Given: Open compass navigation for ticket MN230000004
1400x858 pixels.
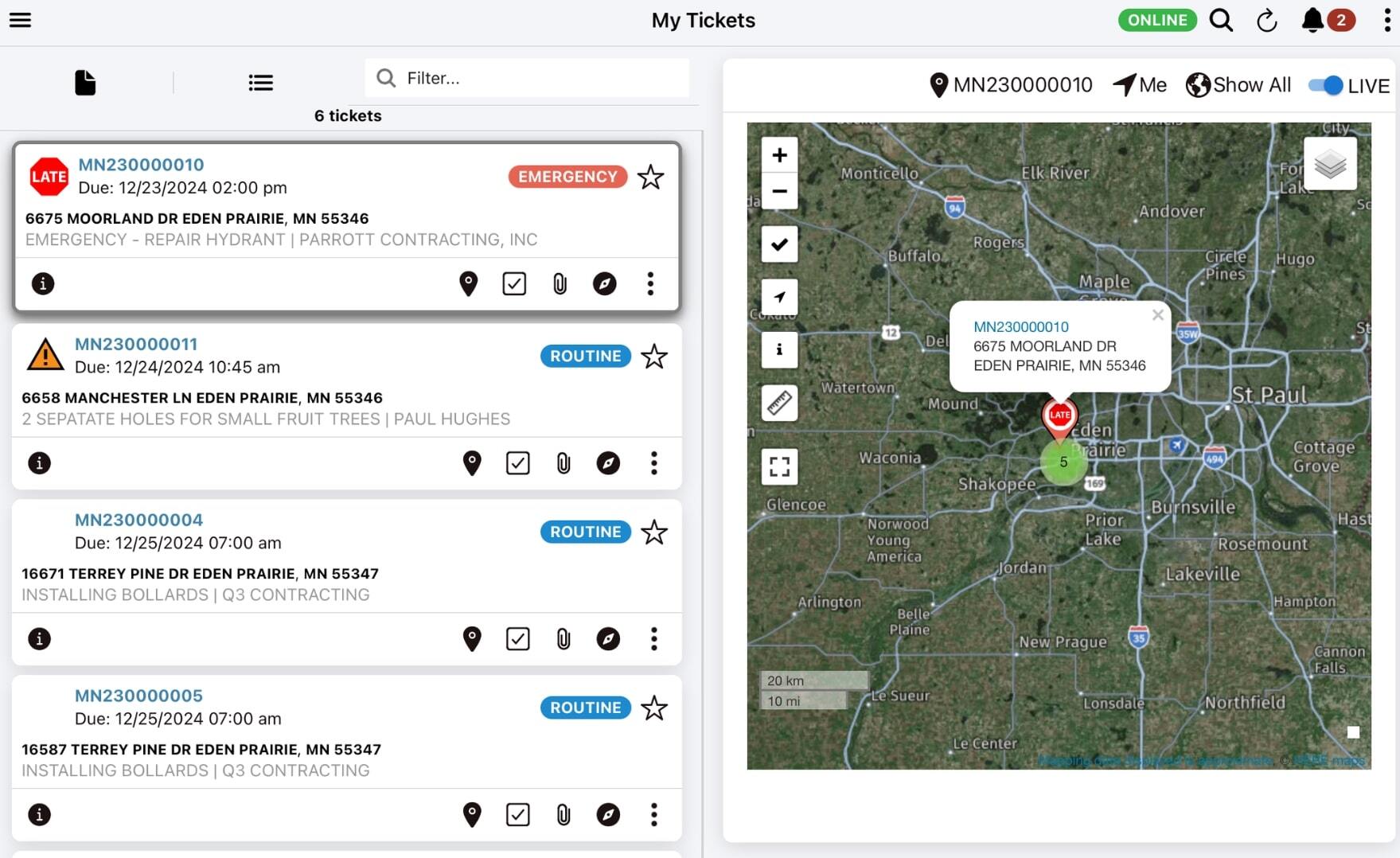Looking at the screenshot, I should coord(608,639).
